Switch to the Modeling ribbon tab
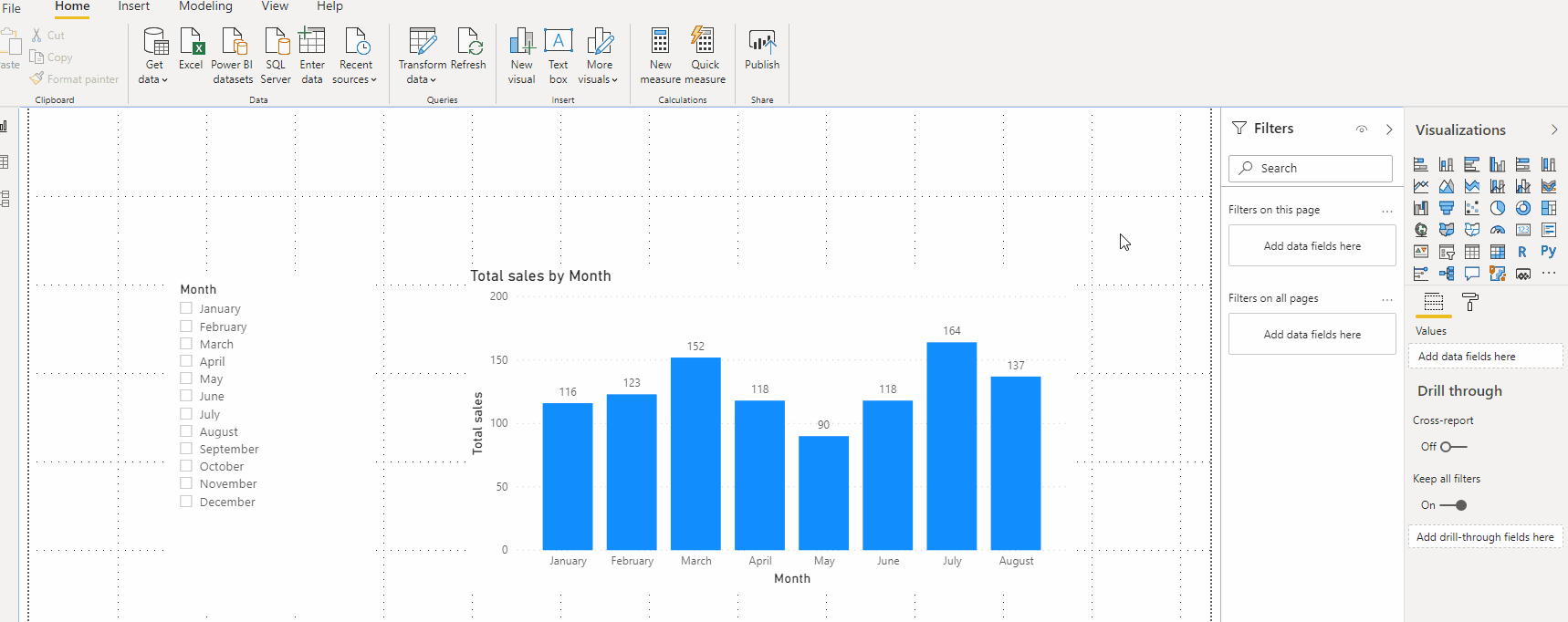Screen dimensions: 1568x622 click(205, 6)
